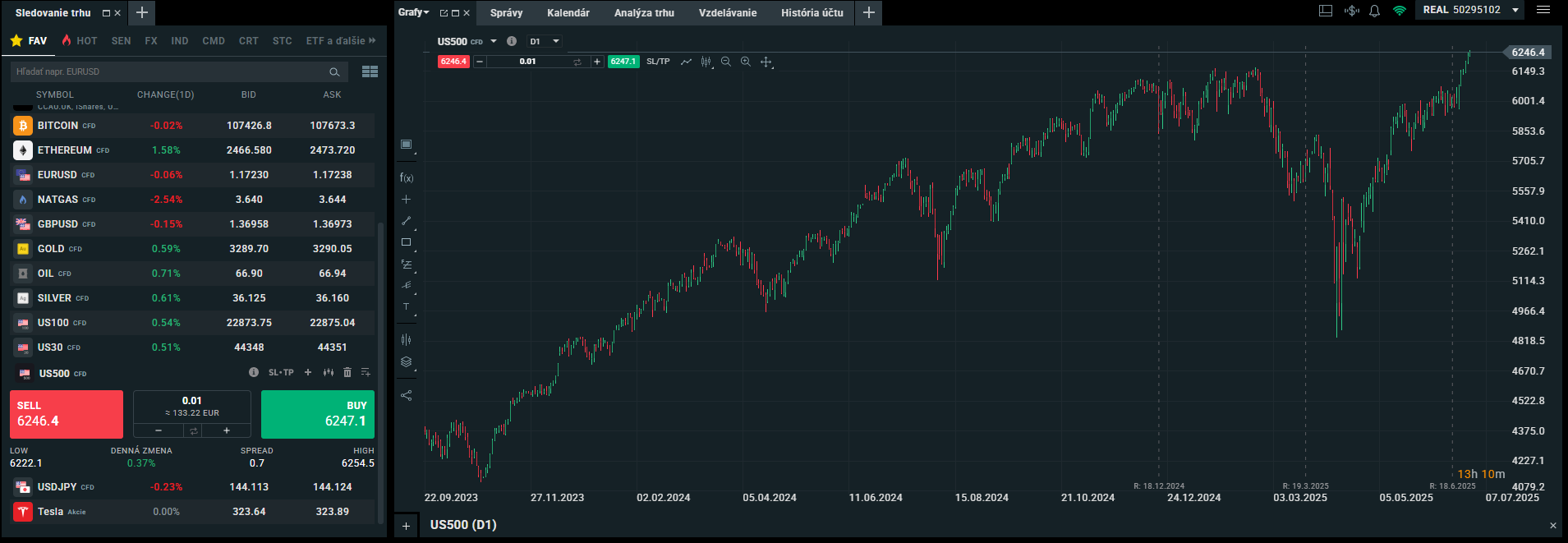The image size is (1568, 543).
Task: Click the chart zoom out magnifier
Action: [726, 62]
